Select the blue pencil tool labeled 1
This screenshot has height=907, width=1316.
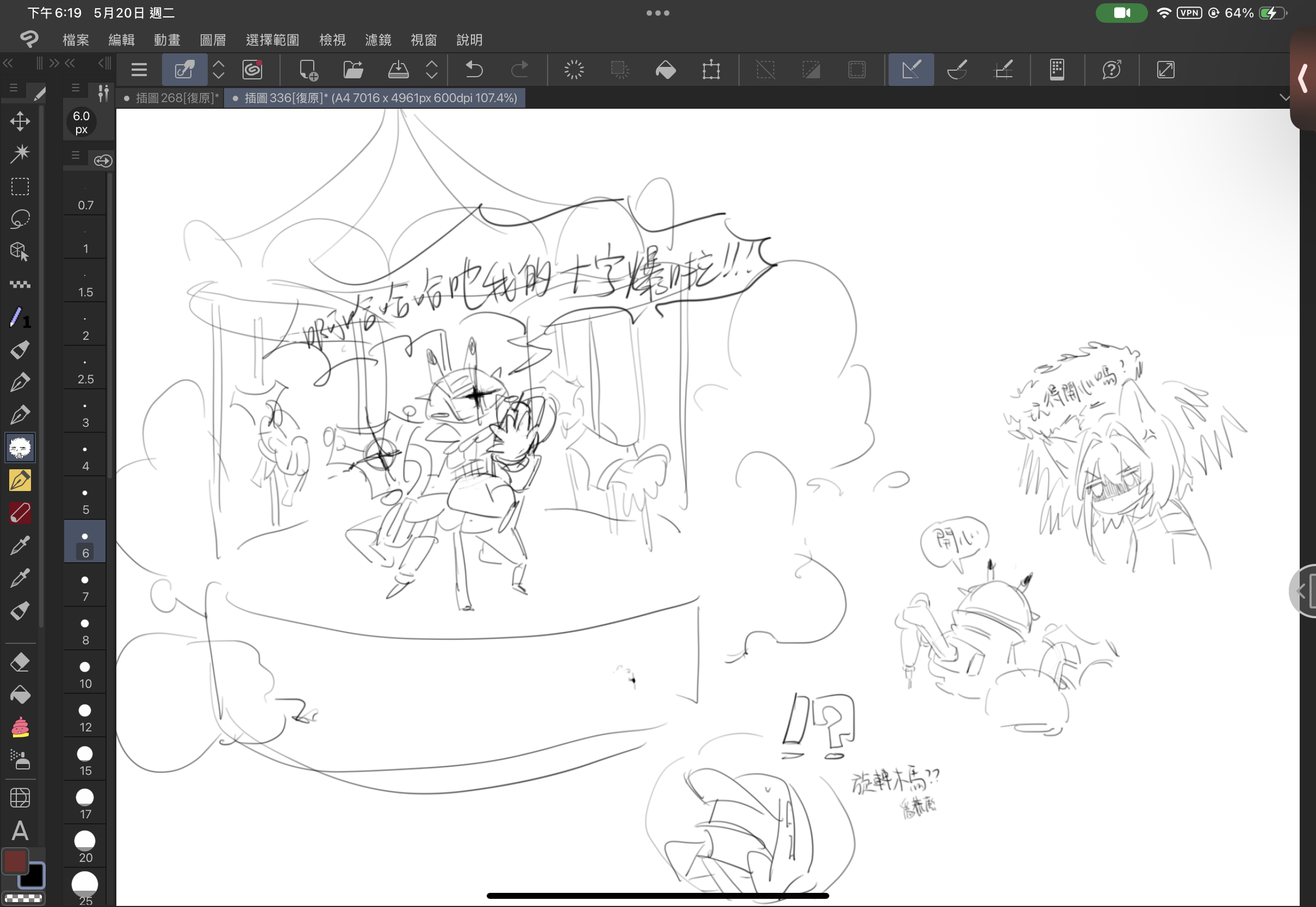pyautogui.click(x=20, y=317)
